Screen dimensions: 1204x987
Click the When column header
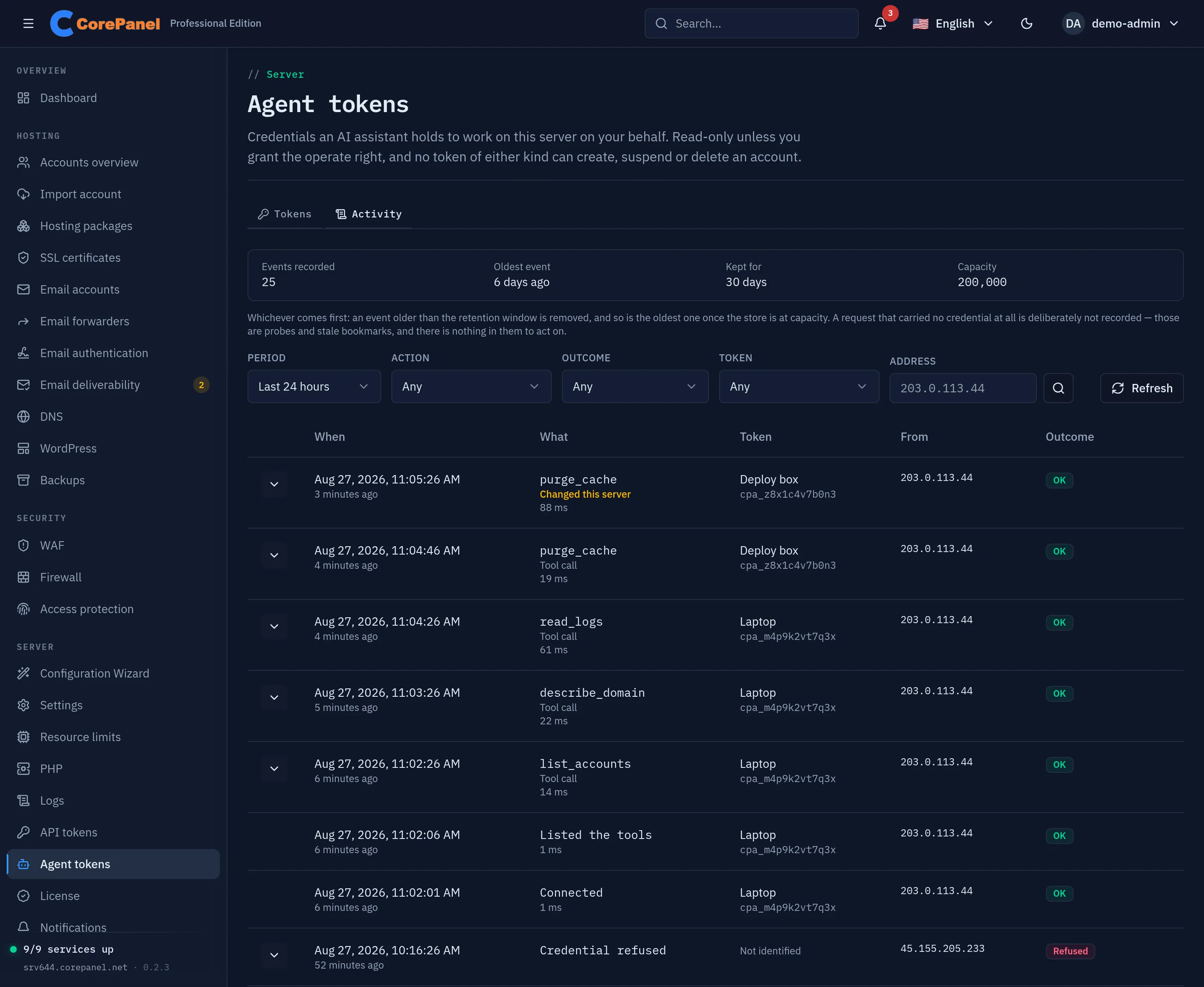329,437
